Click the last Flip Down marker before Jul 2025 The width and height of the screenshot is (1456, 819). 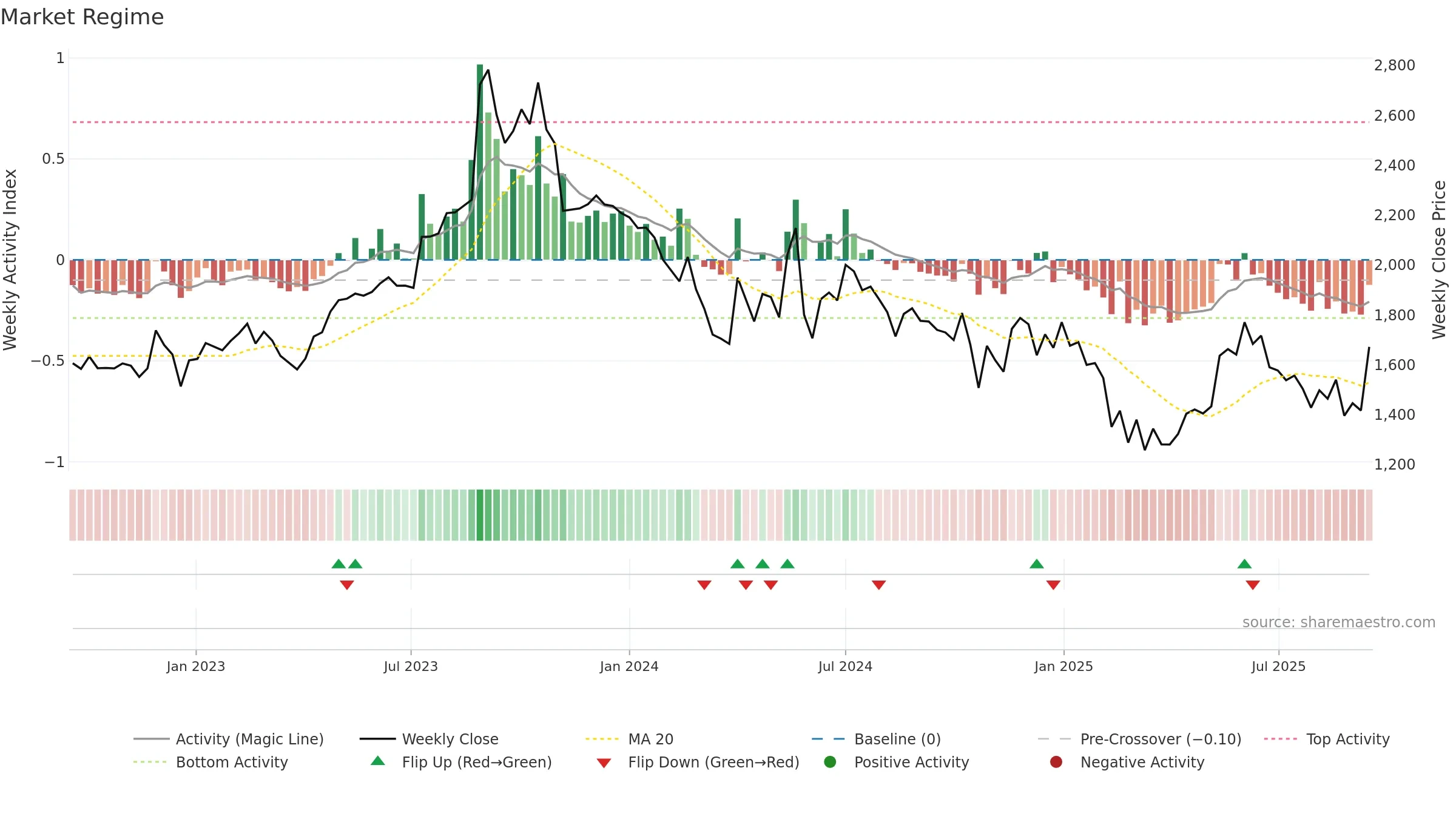[1253, 585]
